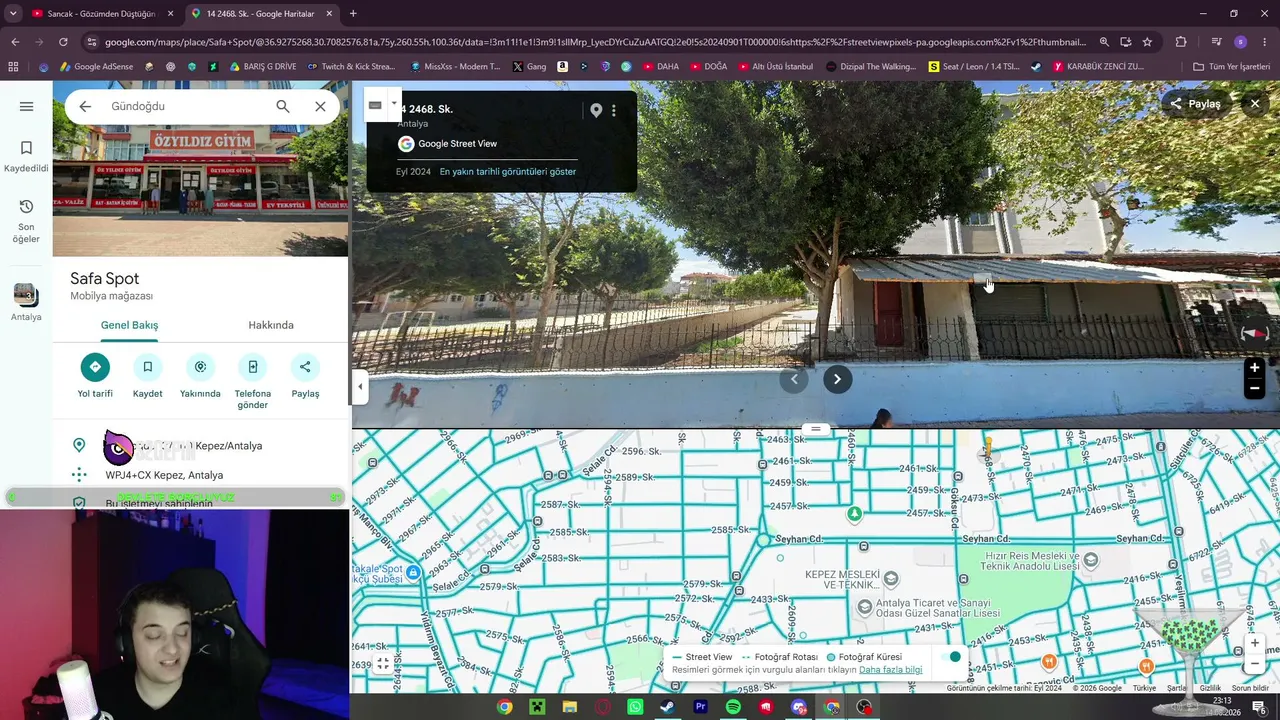Expand the Chrome tab search dropdown
The width and height of the screenshot is (1280, 720).
pos(13,14)
